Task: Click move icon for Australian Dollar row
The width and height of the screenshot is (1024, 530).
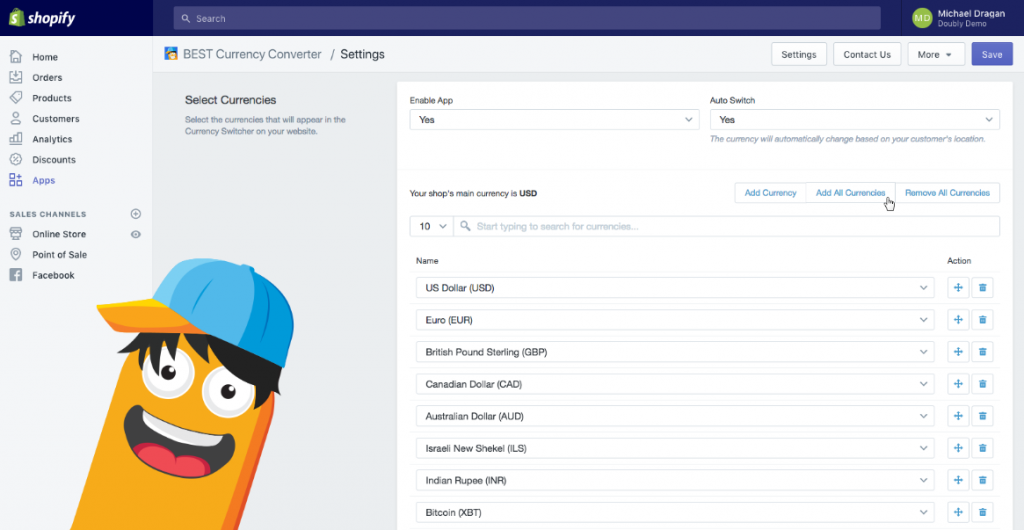Action: 958,416
